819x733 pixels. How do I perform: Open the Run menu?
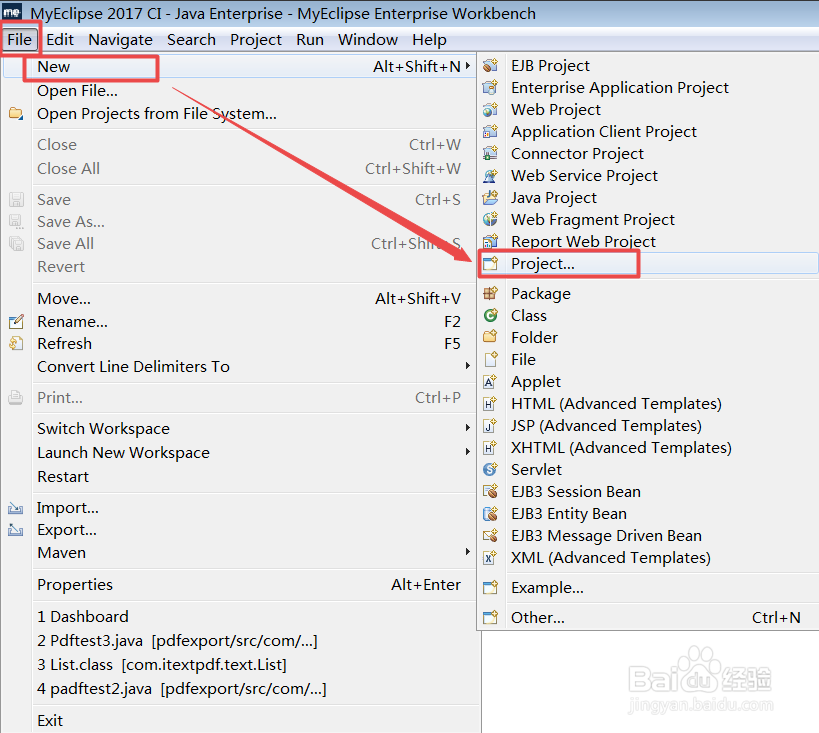pos(310,40)
